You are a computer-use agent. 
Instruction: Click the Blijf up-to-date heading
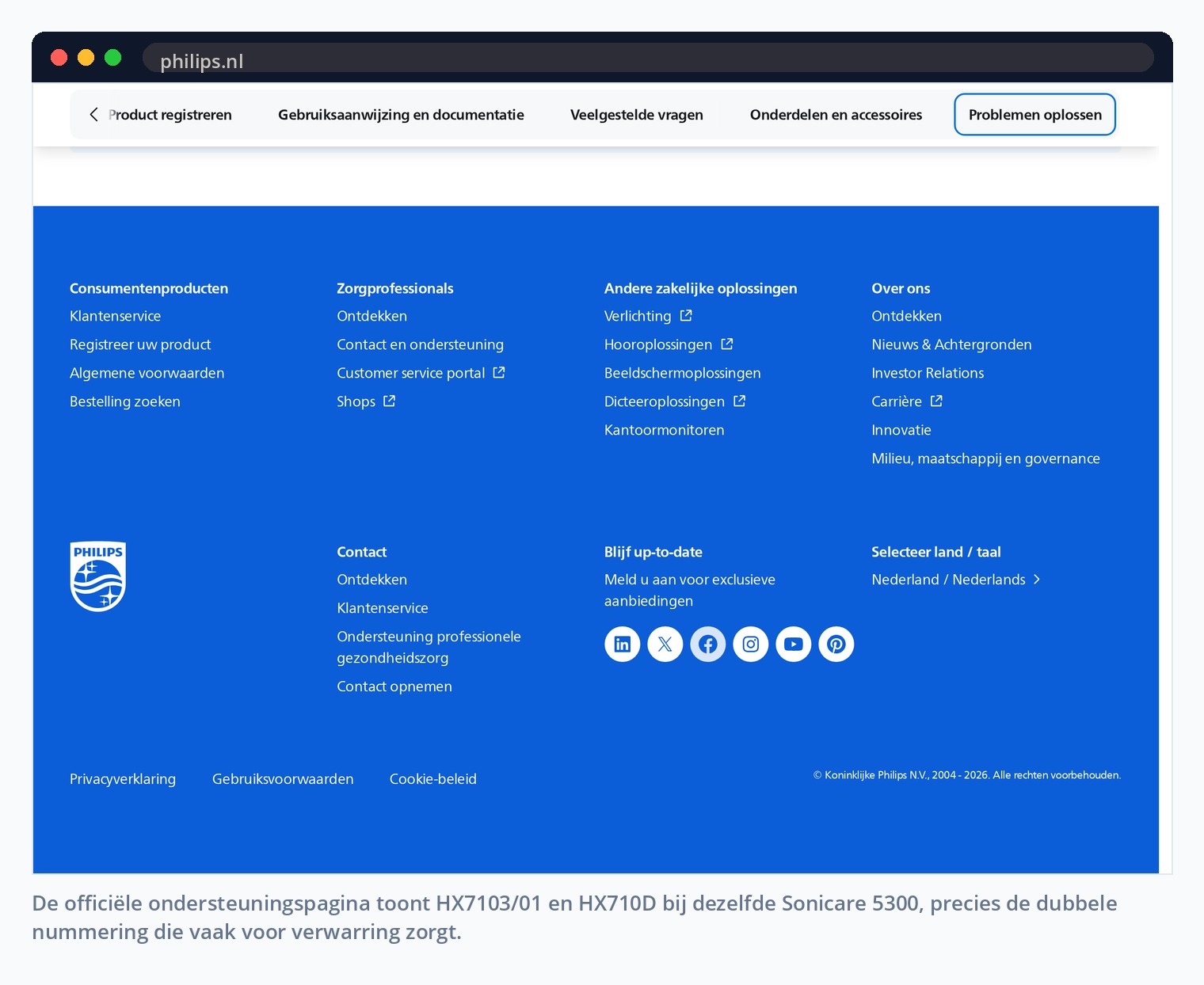tap(653, 552)
